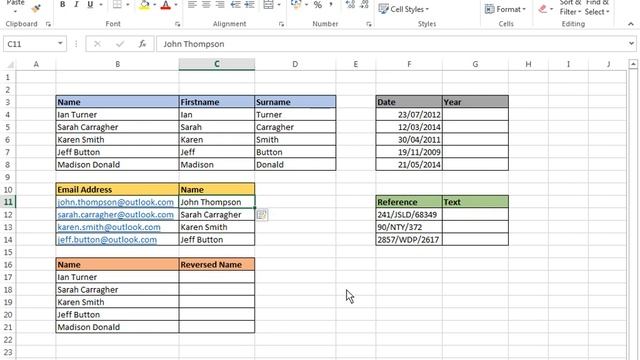Decrease decimal places
Screen dimensions: 640x360
(364, 4)
